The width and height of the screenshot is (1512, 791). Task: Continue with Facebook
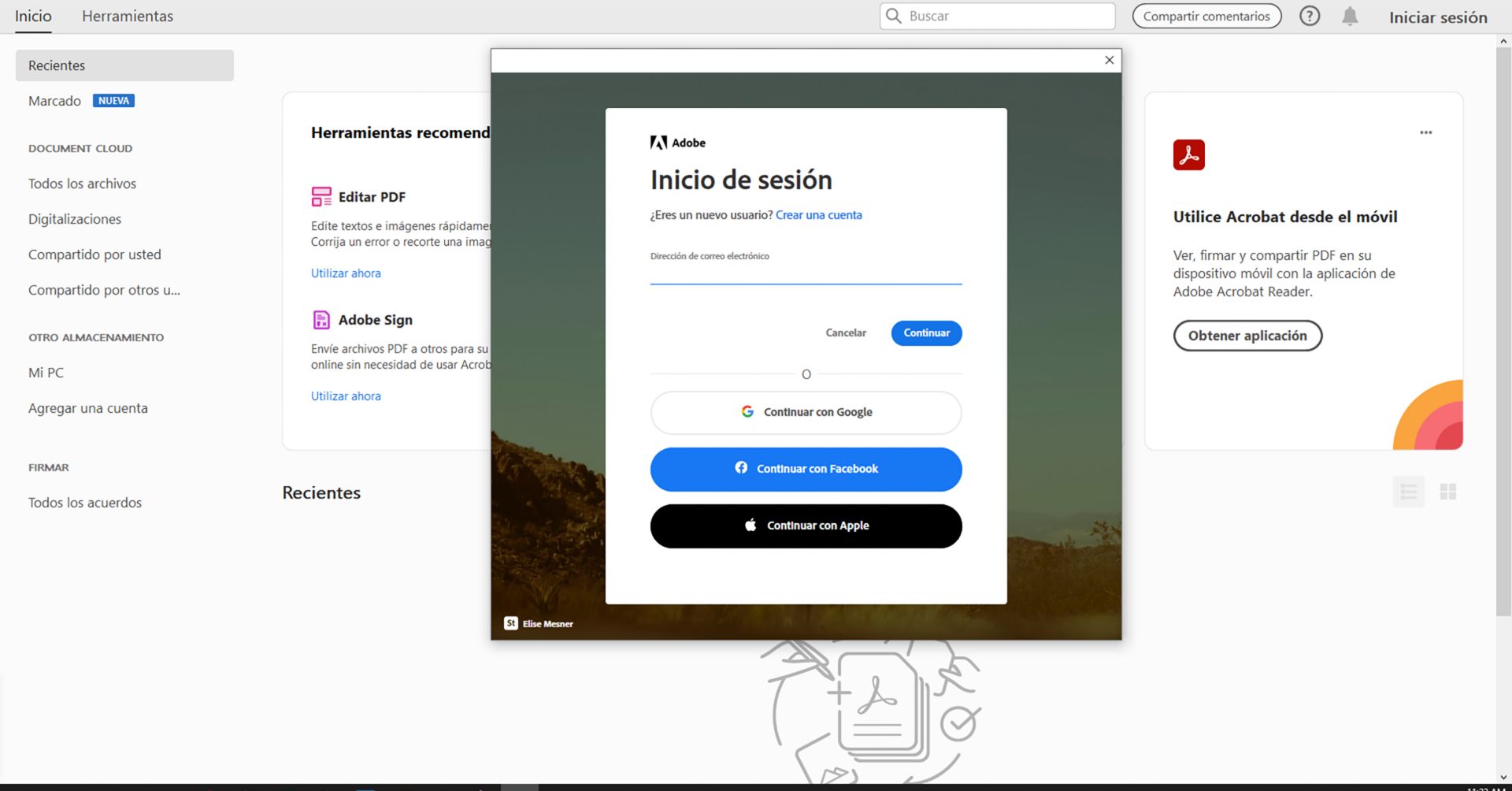pyautogui.click(x=806, y=469)
